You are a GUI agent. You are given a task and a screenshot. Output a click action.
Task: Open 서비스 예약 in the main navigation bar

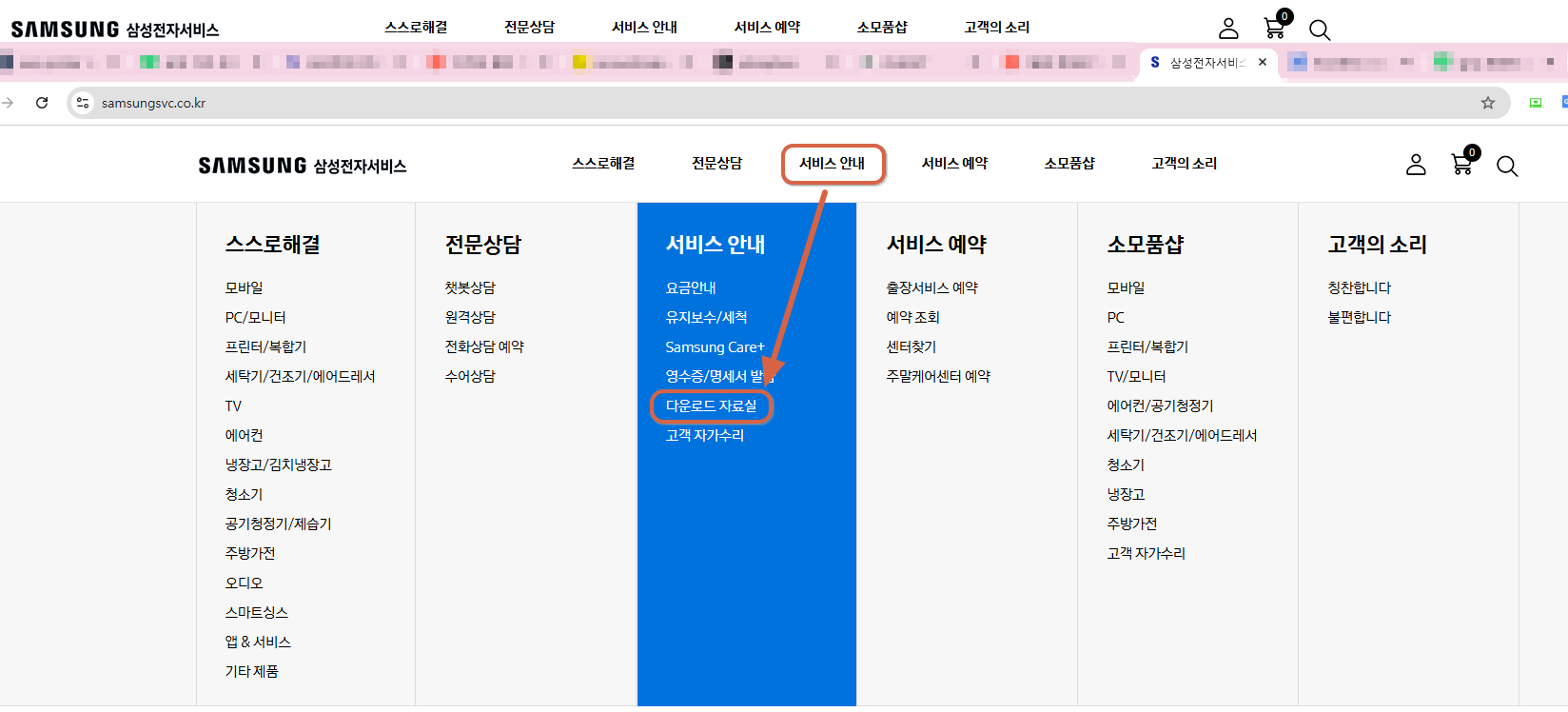954,164
